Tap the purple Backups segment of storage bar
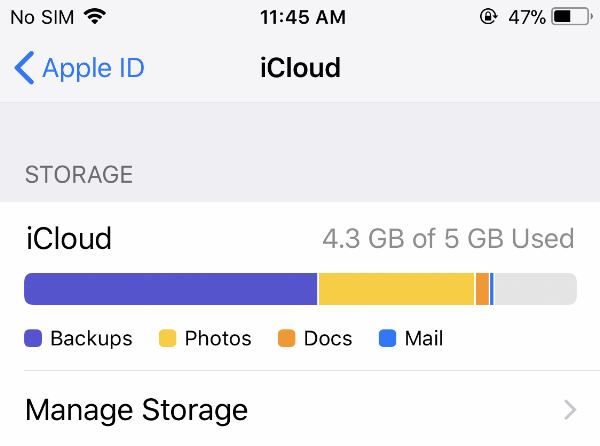The height and width of the screenshot is (446, 600). 171,289
